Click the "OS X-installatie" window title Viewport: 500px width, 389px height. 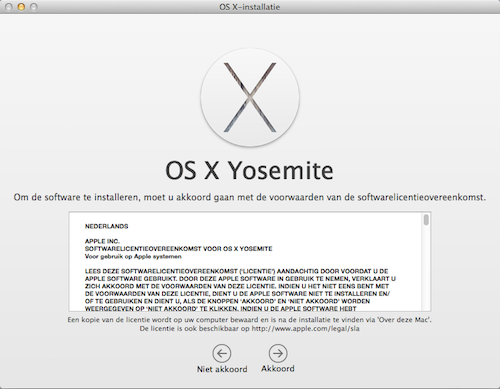[x=250, y=7]
